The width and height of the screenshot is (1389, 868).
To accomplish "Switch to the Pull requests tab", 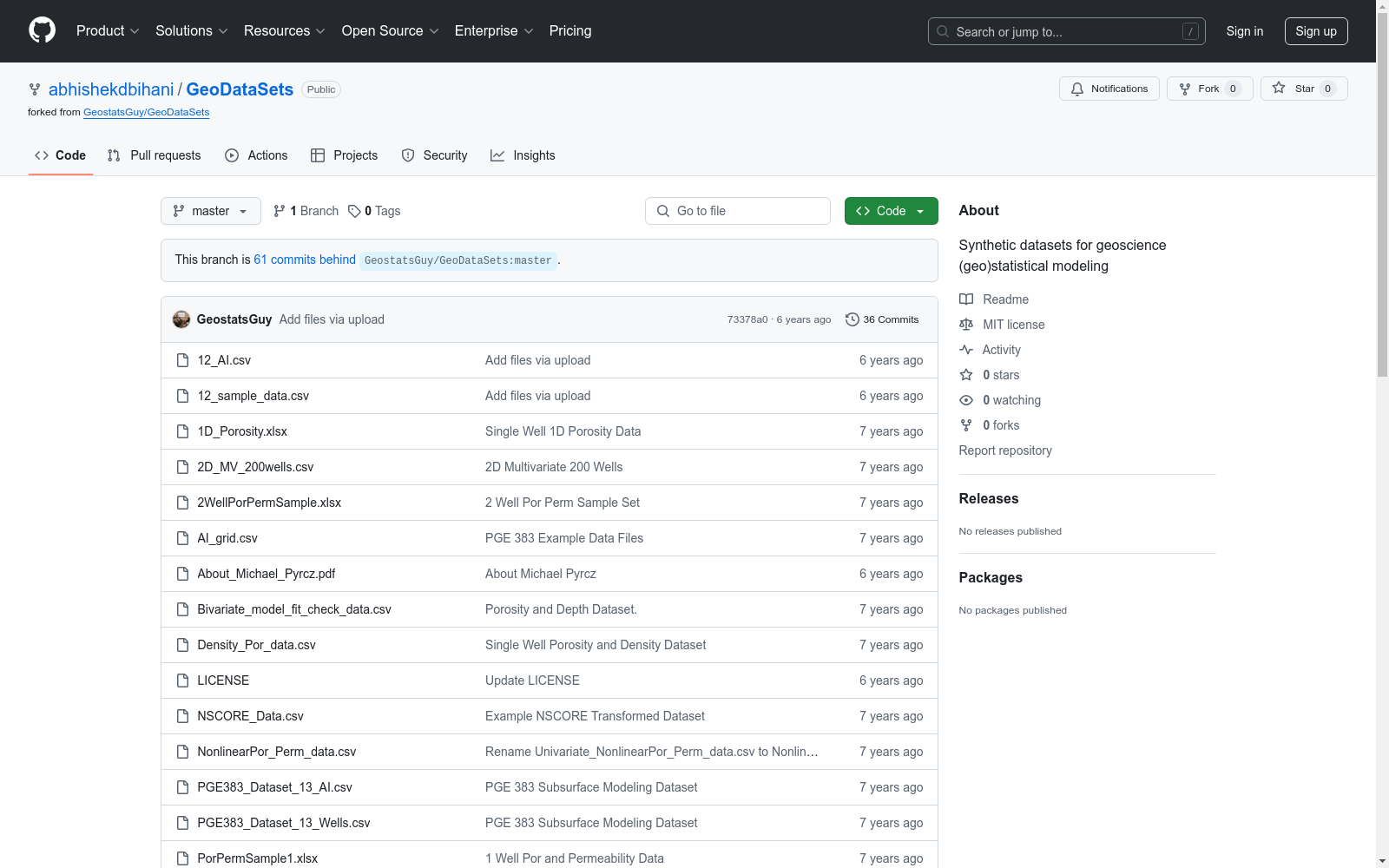I will (x=154, y=155).
